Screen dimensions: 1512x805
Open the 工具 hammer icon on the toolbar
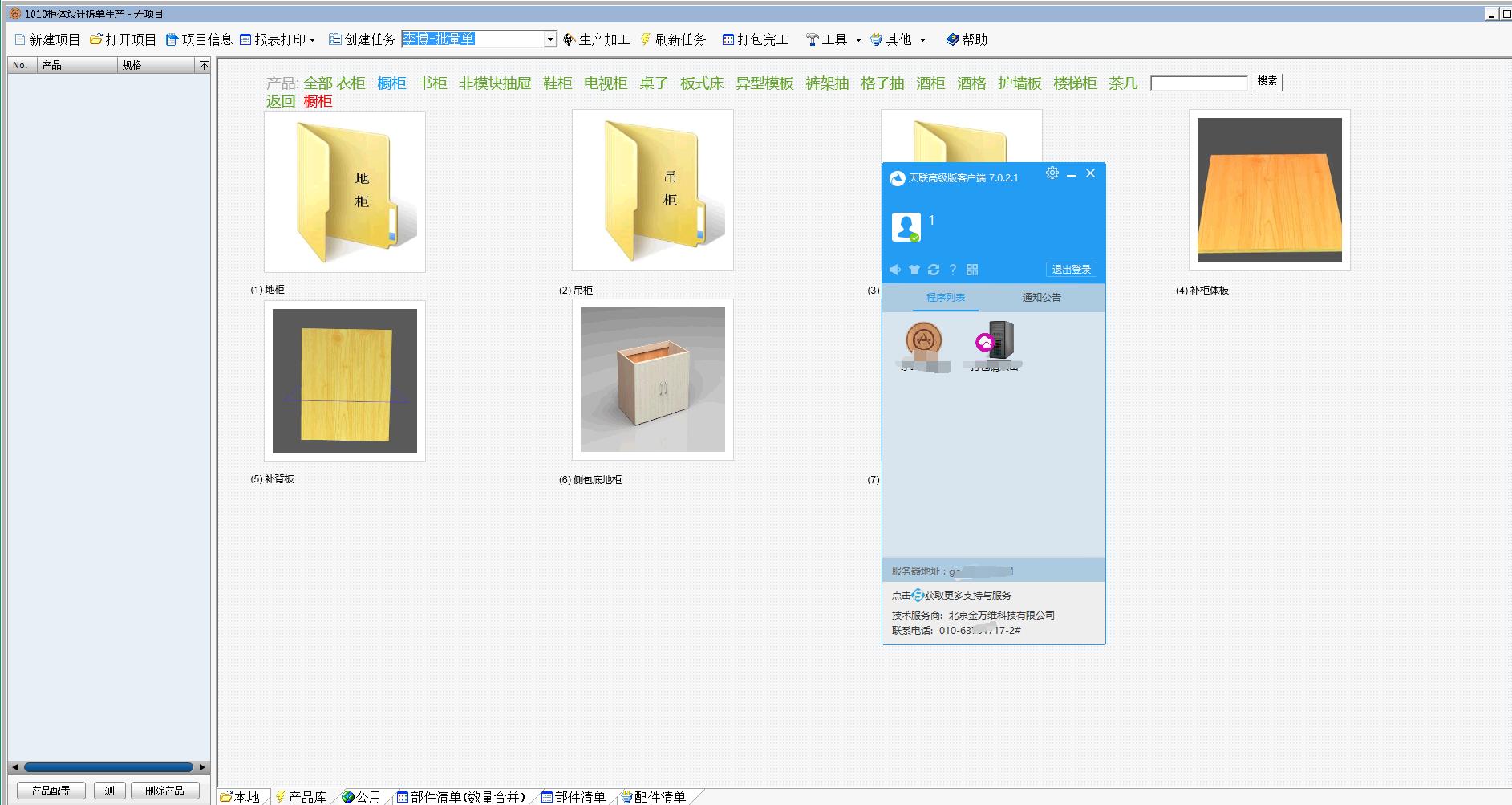coord(813,39)
